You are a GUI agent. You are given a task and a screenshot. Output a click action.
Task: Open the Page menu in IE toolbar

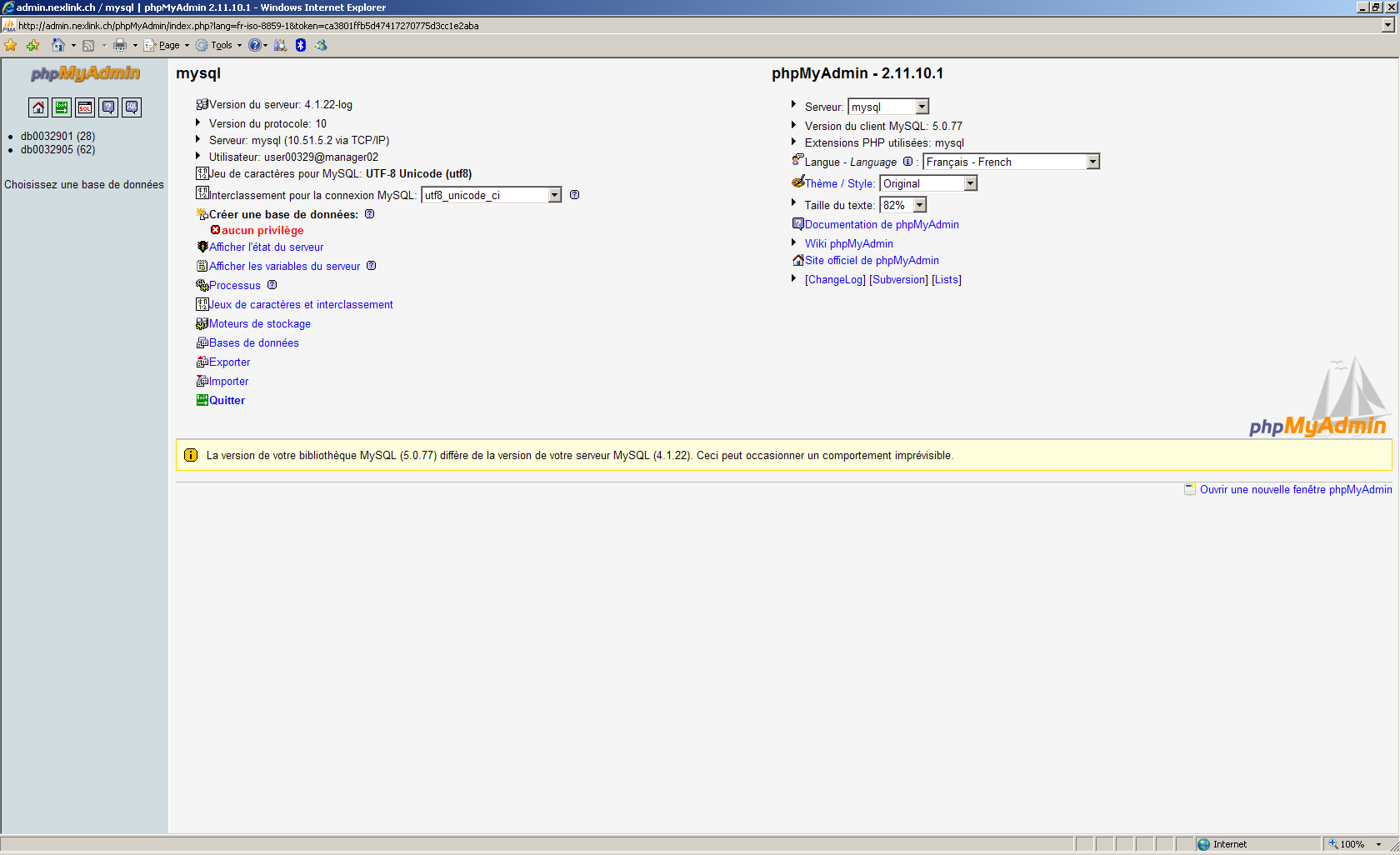coord(167,45)
